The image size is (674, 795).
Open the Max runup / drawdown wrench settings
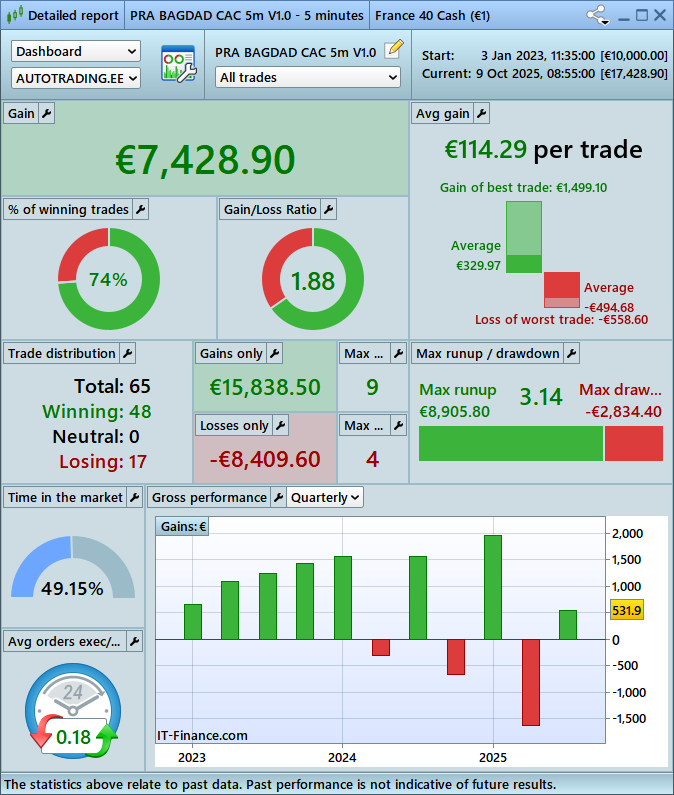coord(570,353)
